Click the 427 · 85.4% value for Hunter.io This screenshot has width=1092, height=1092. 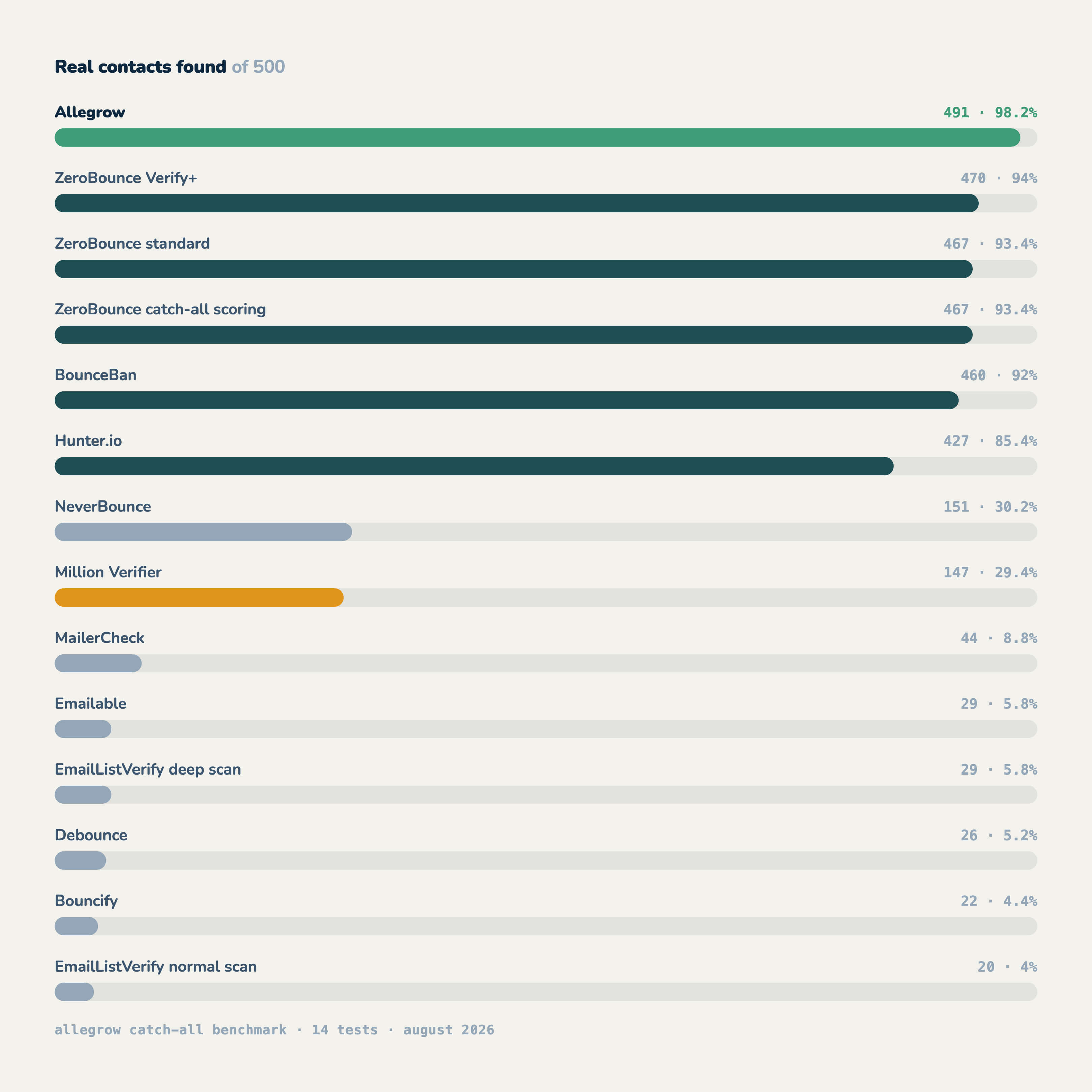click(990, 441)
